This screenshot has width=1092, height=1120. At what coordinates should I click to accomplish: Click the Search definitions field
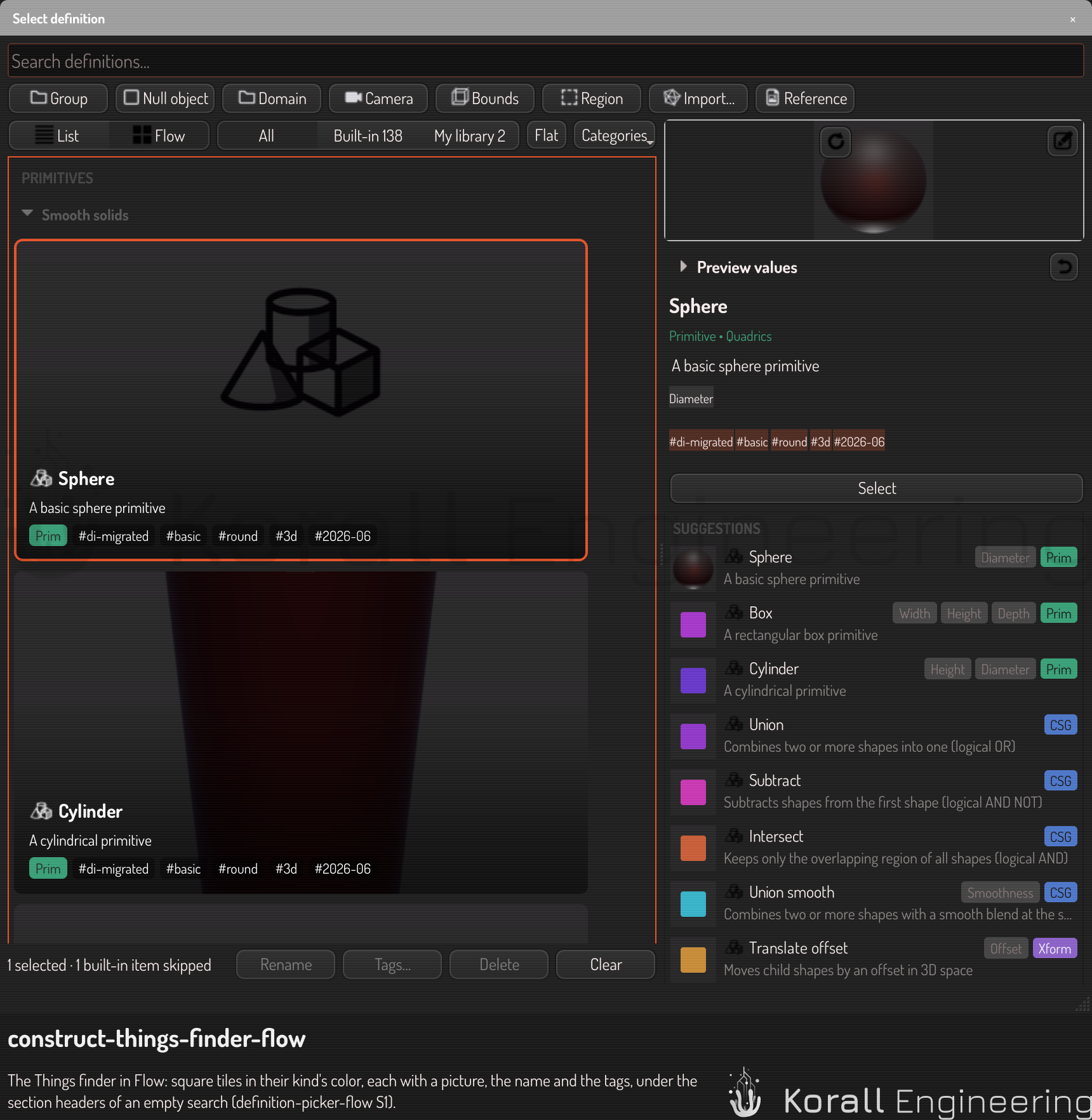point(545,61)
